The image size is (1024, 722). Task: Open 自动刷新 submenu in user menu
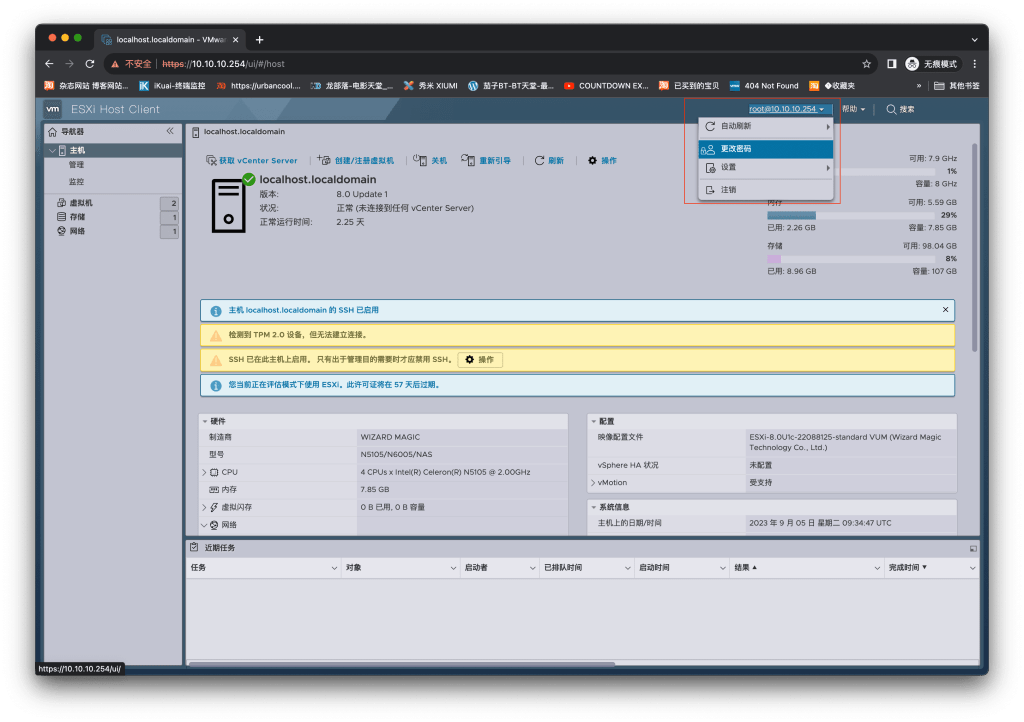coord(736,127)
